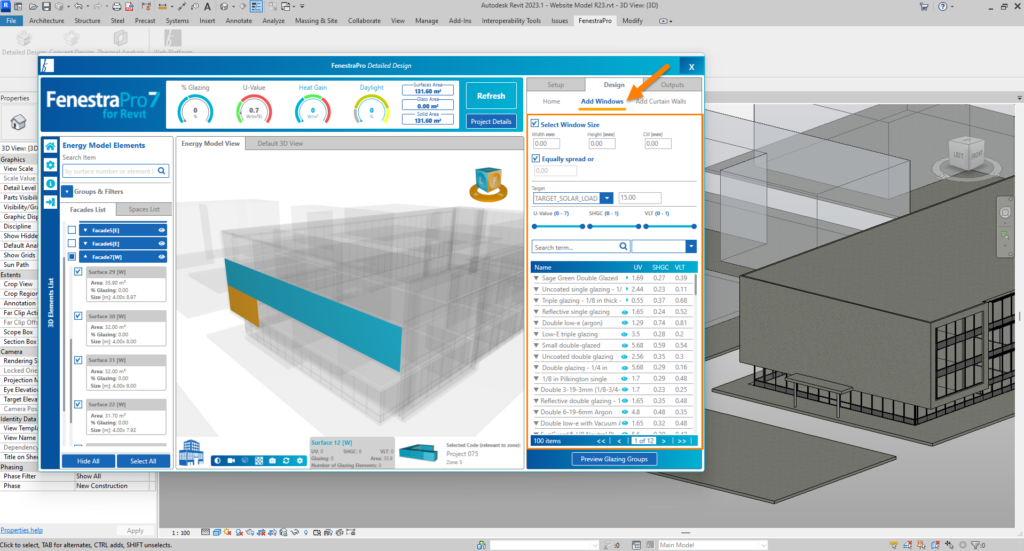Switch to the Spaces List tab
1024x551 pixels.
144,210
